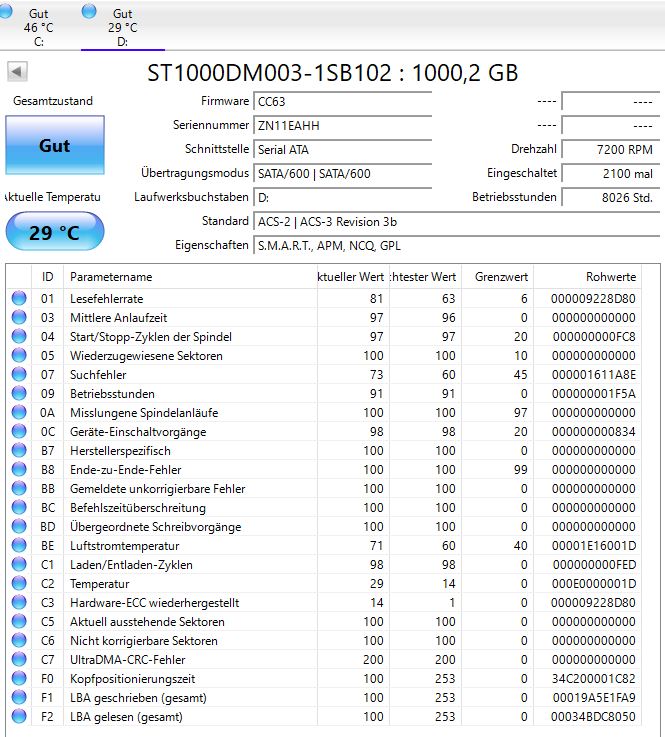This screenshot has height=737, width=665.
Task: Click status icon of Aktuell ausstehende Sektoren row
Action: tap(19, 621)
